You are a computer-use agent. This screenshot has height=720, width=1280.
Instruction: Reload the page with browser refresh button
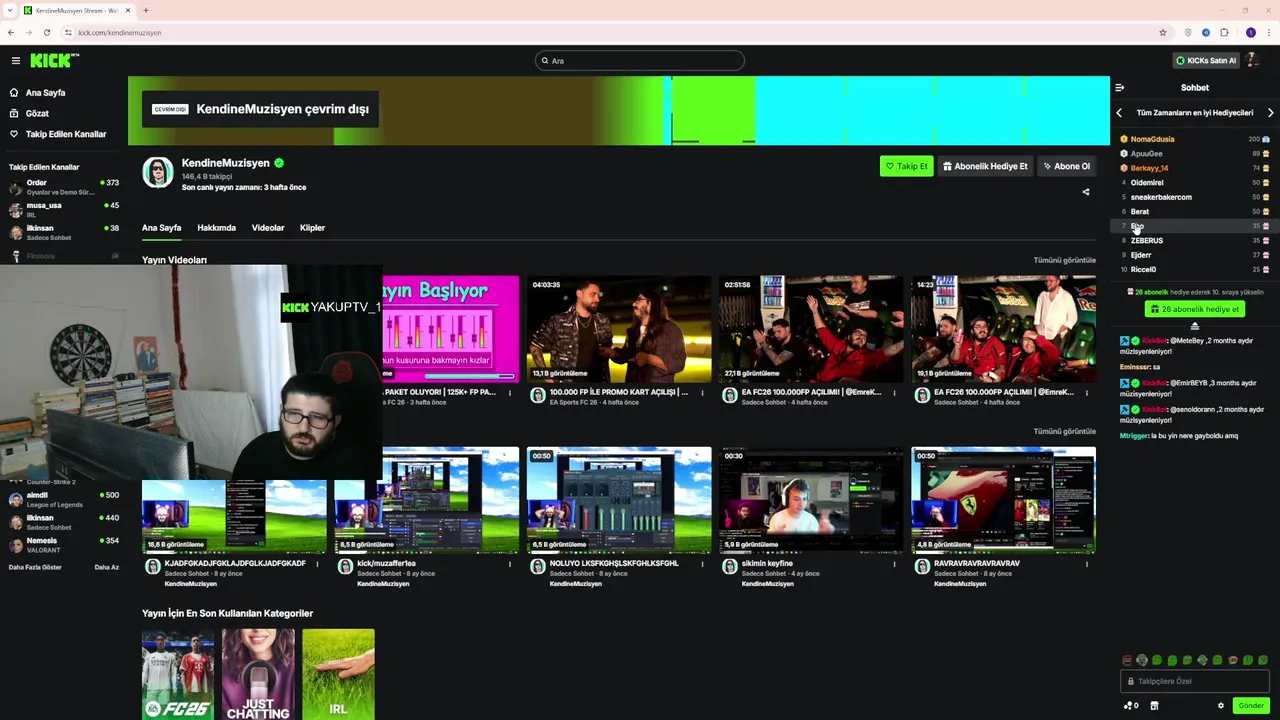pyautogui.click(x=46, y=32)
